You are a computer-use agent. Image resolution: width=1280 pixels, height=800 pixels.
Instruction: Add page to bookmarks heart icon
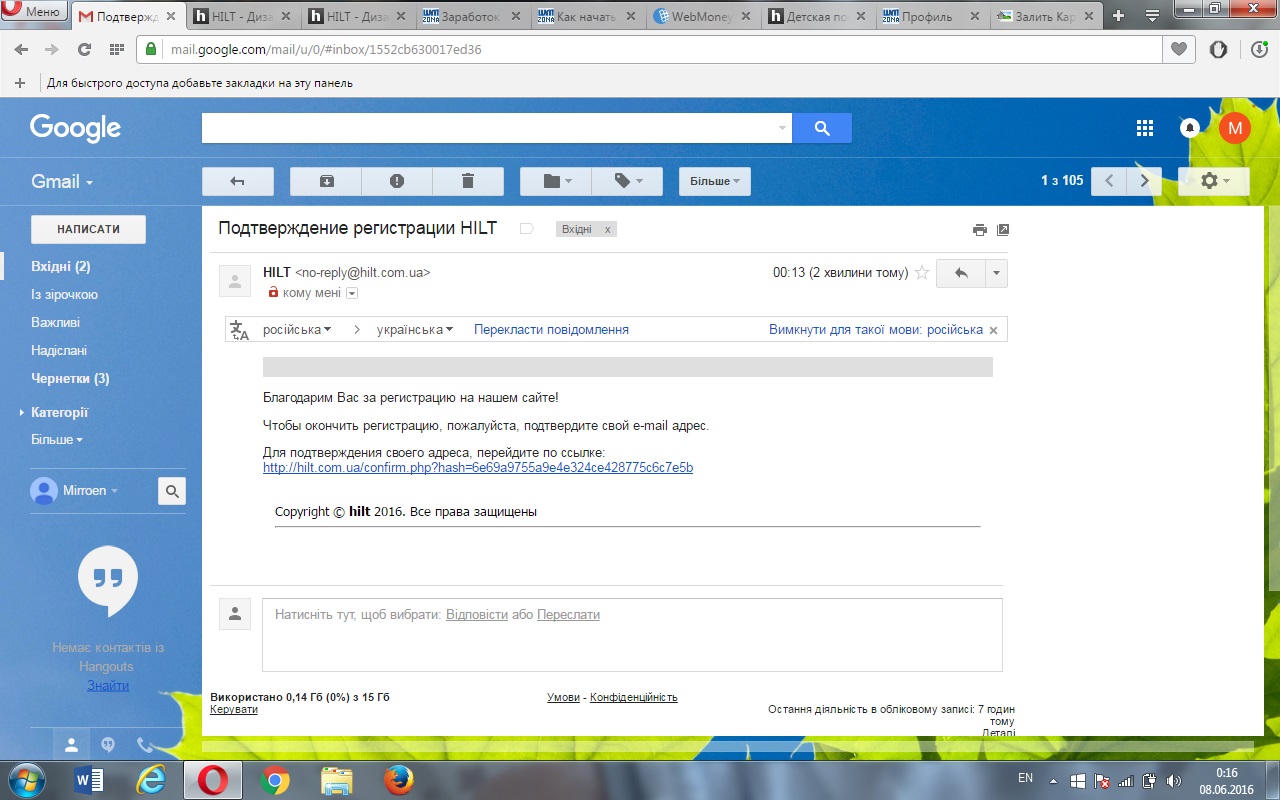(x=1178, y=49)
